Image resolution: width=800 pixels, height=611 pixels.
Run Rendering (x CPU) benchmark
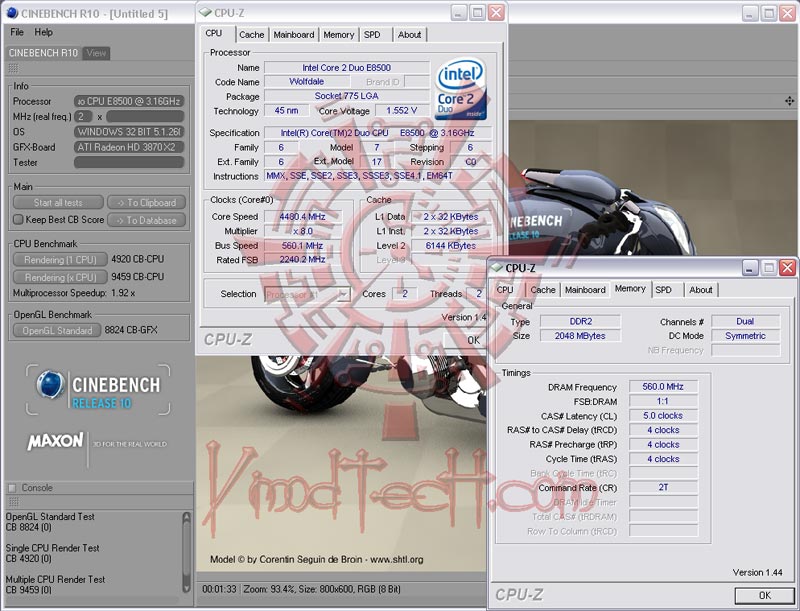coord(60,277)
